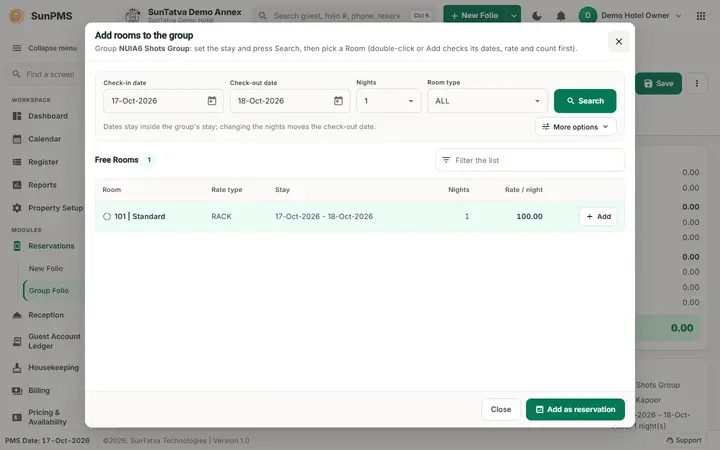The height and width of the screenshot is (450, 720).
Task: Add room 101 with the Add button
Action: [598, 216]
